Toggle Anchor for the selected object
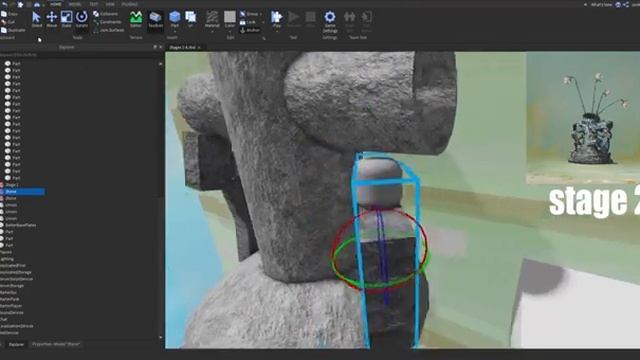This screenshot has width=640, height=360. click(250, 30)
